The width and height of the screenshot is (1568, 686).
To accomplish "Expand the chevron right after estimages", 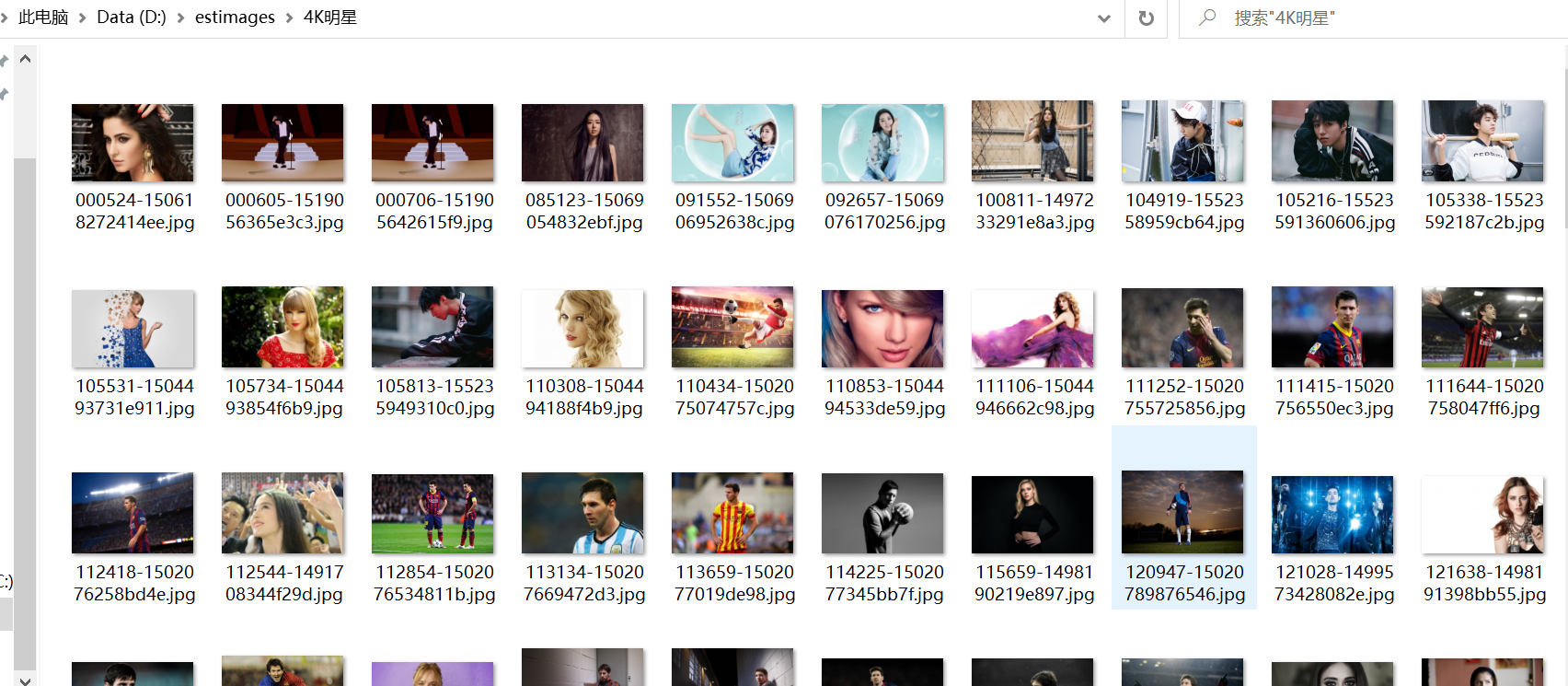I will click(289, 18).
